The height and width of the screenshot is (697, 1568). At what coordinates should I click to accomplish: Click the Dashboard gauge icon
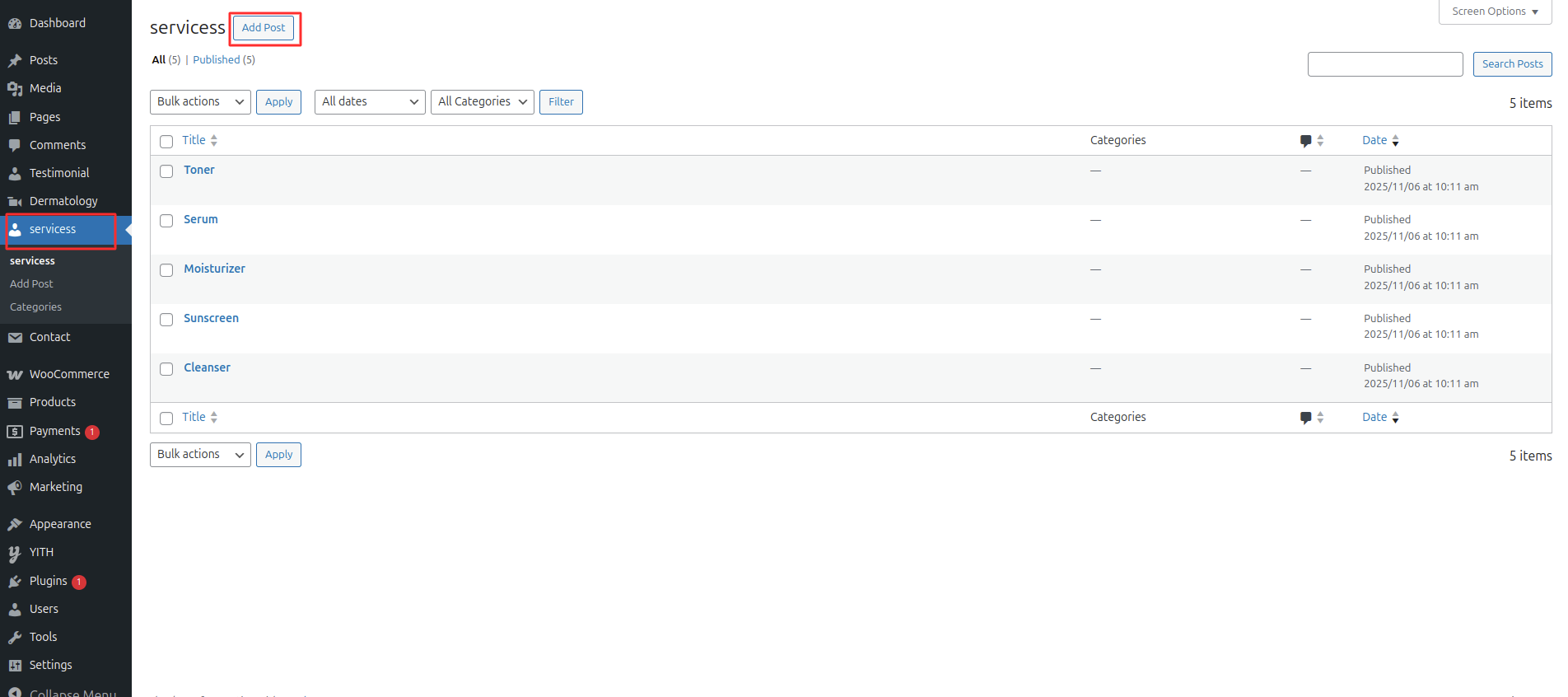tap(15, 24)
